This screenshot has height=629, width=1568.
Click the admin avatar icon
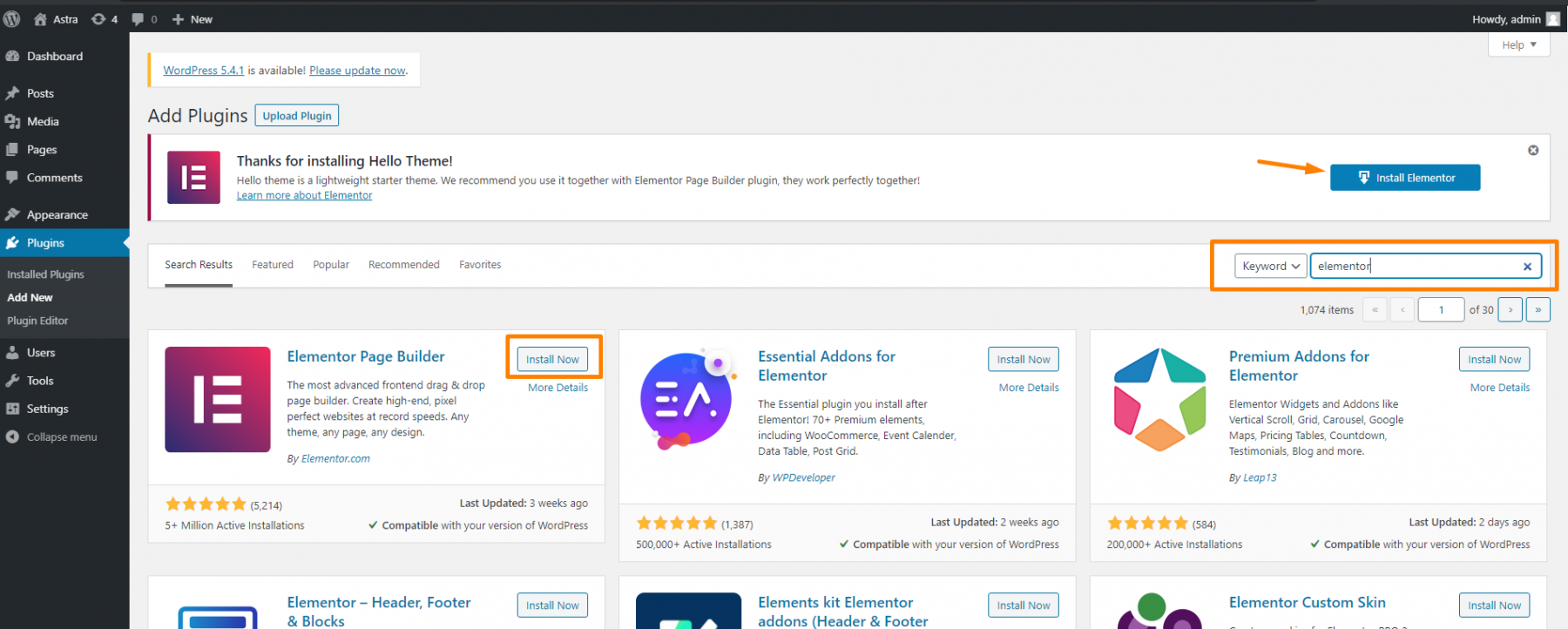pyautogui.click(x=1553, y=19)
